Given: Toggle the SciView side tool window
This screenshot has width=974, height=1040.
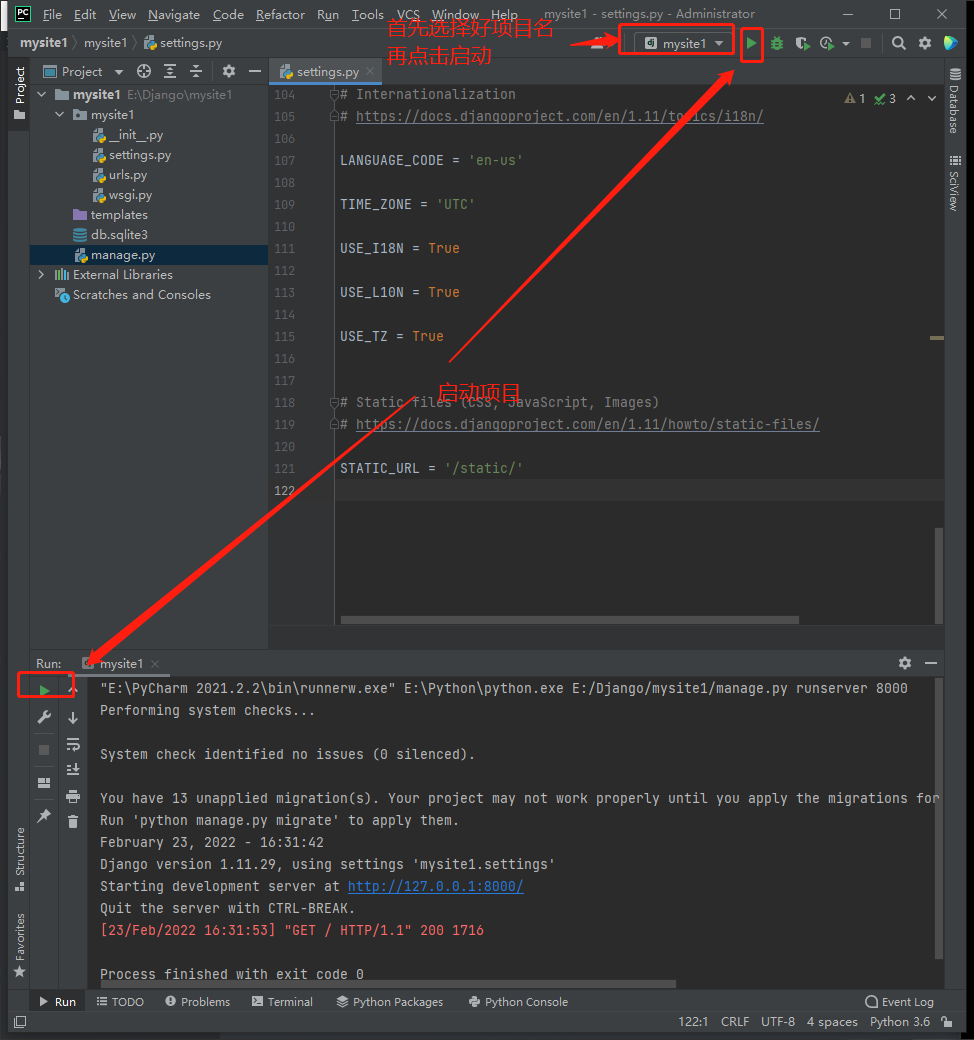Looking at the screenshot, I should coord(955,183).
